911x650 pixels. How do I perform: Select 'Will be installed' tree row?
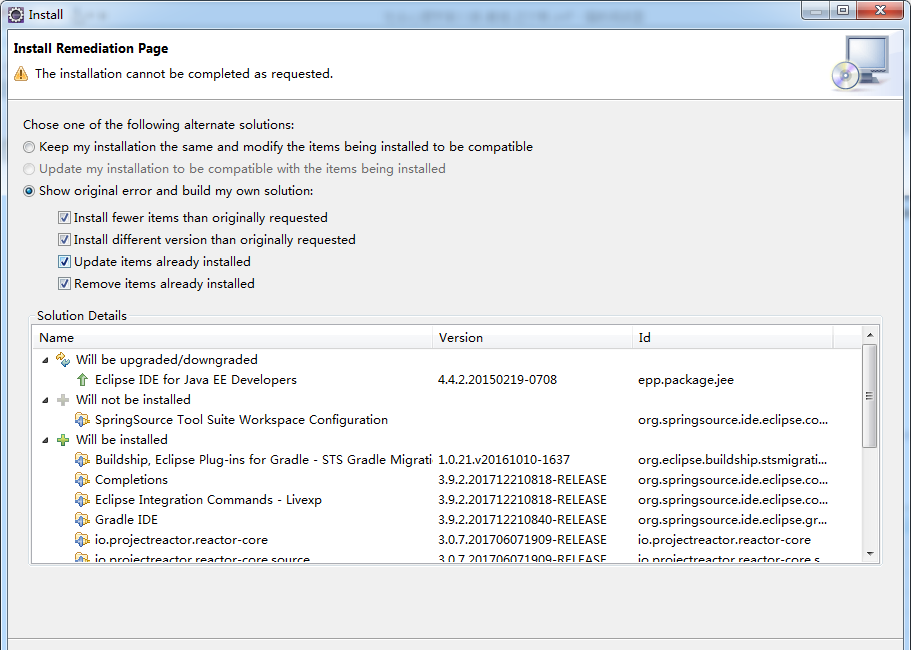click(121, 440)
